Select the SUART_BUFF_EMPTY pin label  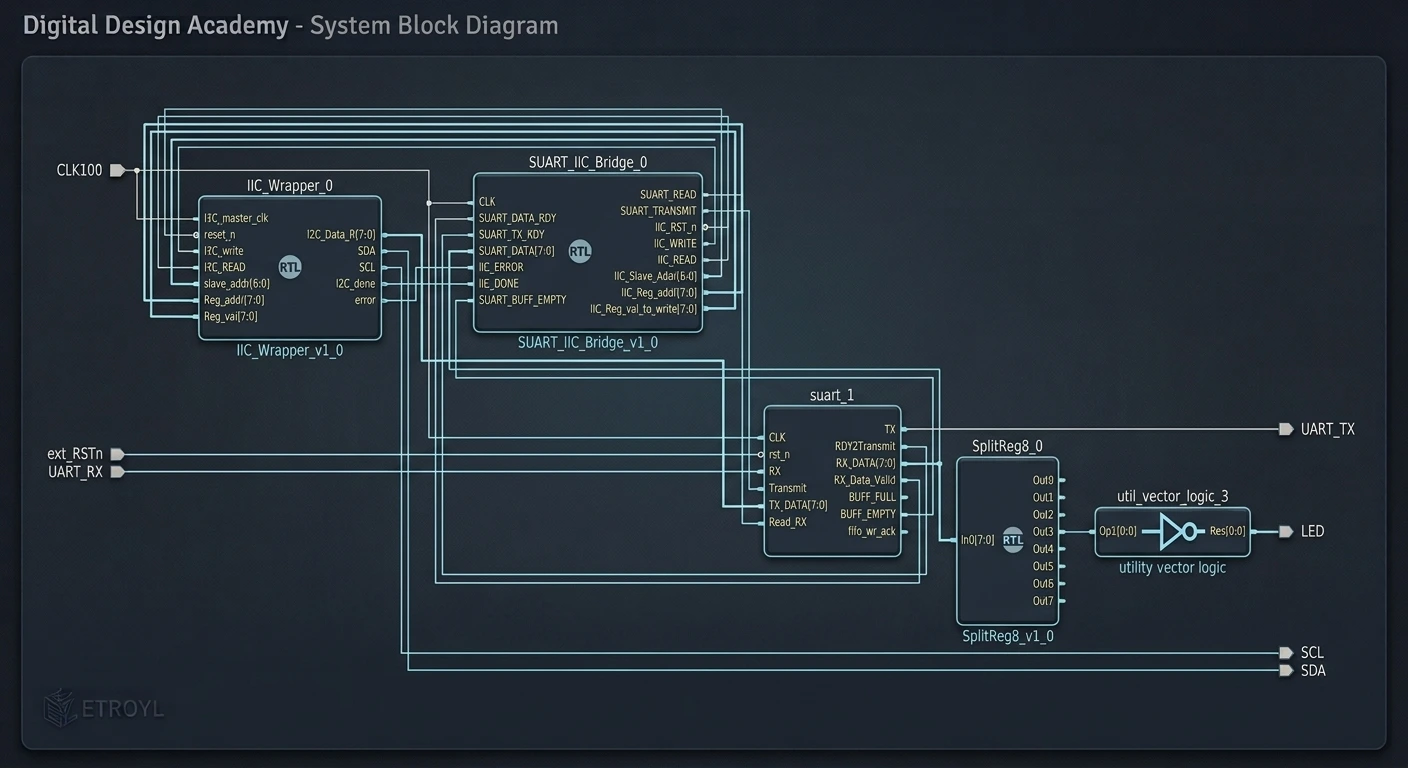(x=522, y=299)
